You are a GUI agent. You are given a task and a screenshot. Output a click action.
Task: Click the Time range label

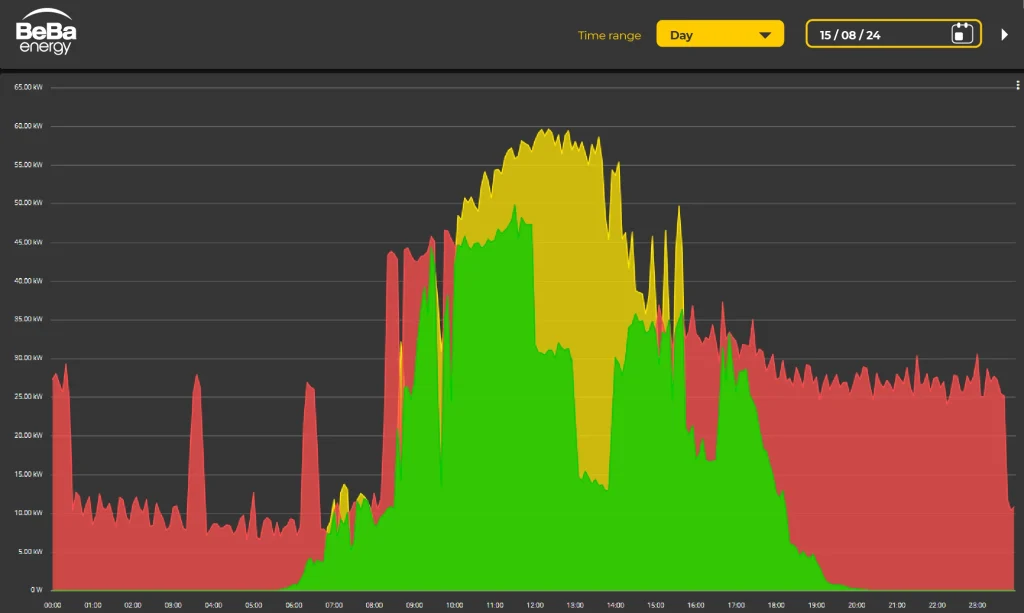pyautogui.click(x=609, y=35)
